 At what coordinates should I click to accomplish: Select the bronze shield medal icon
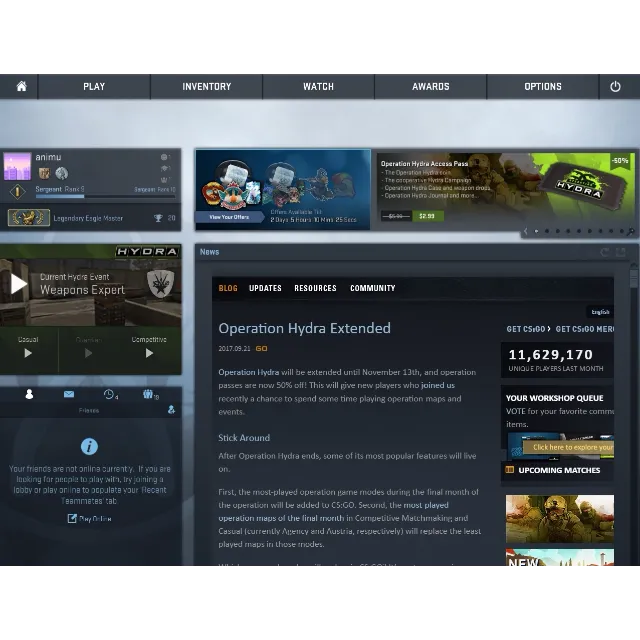pyautogui.click(x=44, y=173)
